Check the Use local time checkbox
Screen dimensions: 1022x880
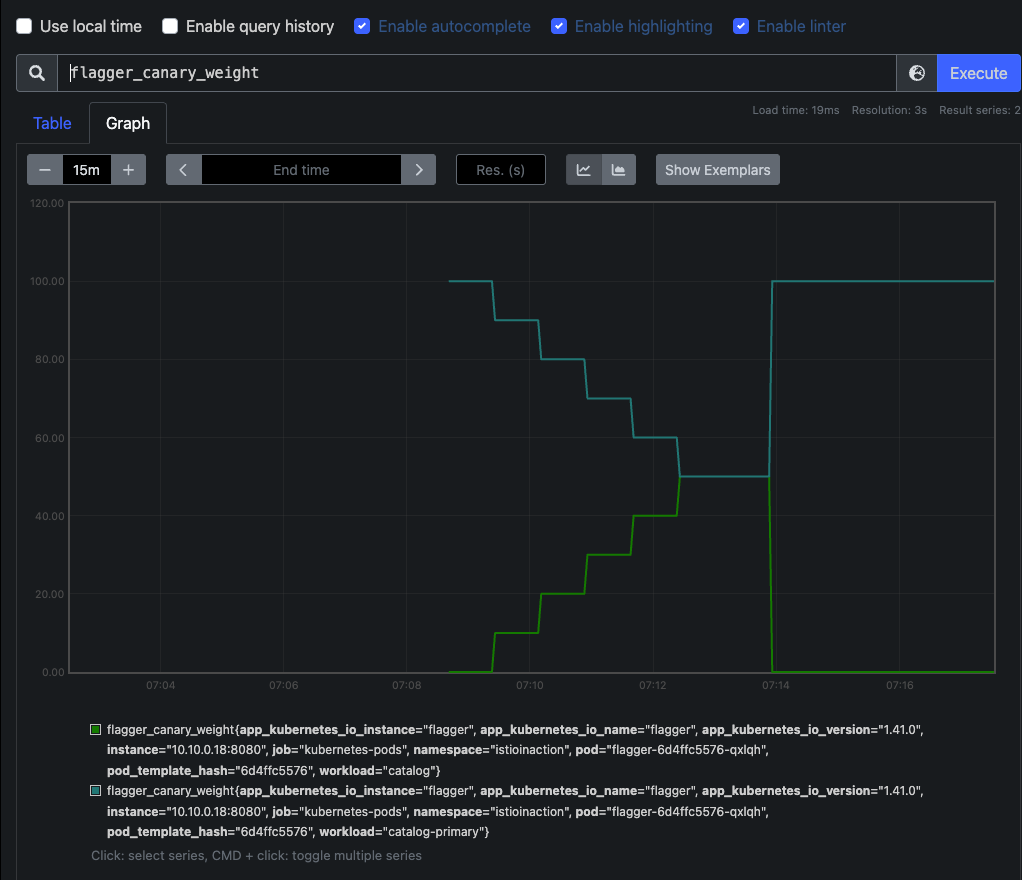24,26
